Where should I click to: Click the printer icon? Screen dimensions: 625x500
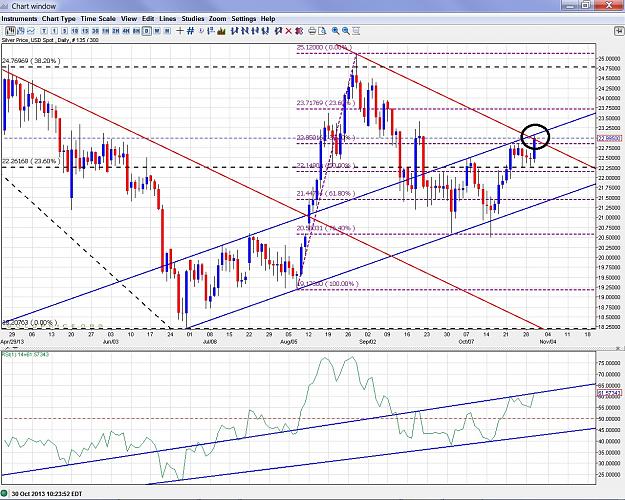tap(312, 31)
